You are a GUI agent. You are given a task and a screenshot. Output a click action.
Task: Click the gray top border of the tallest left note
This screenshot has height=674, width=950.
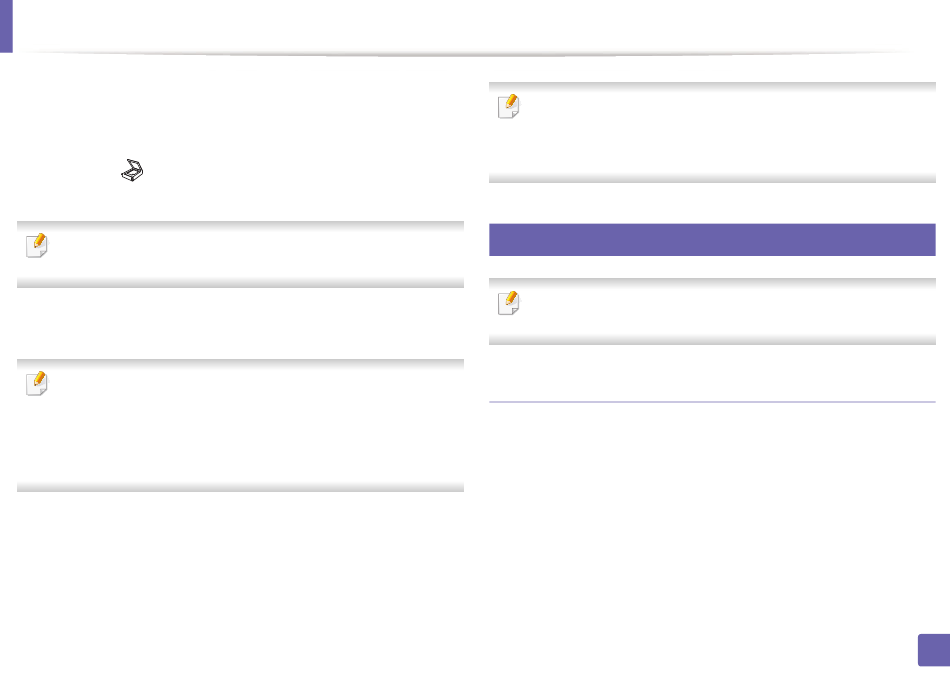[240, 363]
